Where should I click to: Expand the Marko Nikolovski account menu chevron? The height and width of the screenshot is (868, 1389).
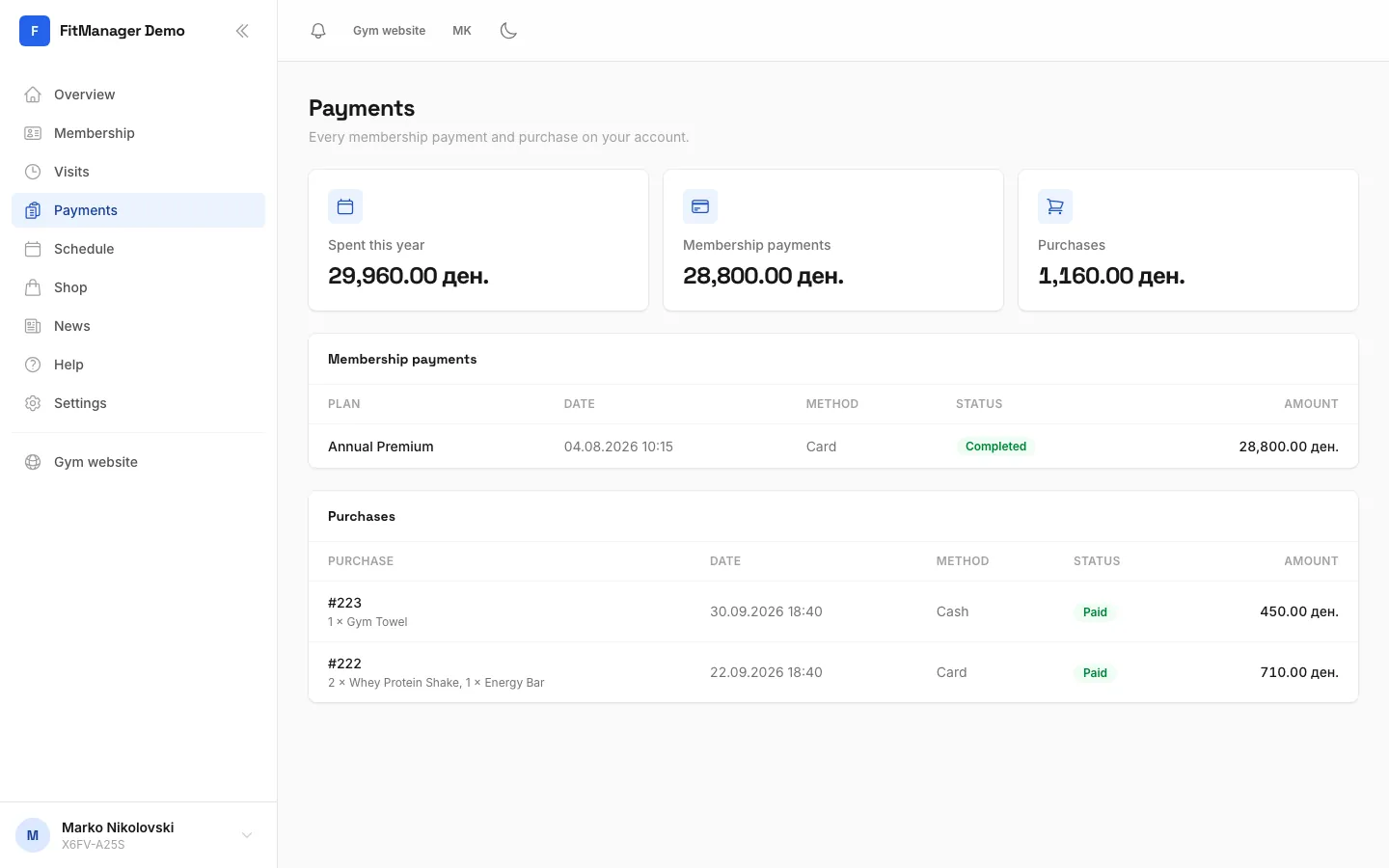(x=247, y=835)
